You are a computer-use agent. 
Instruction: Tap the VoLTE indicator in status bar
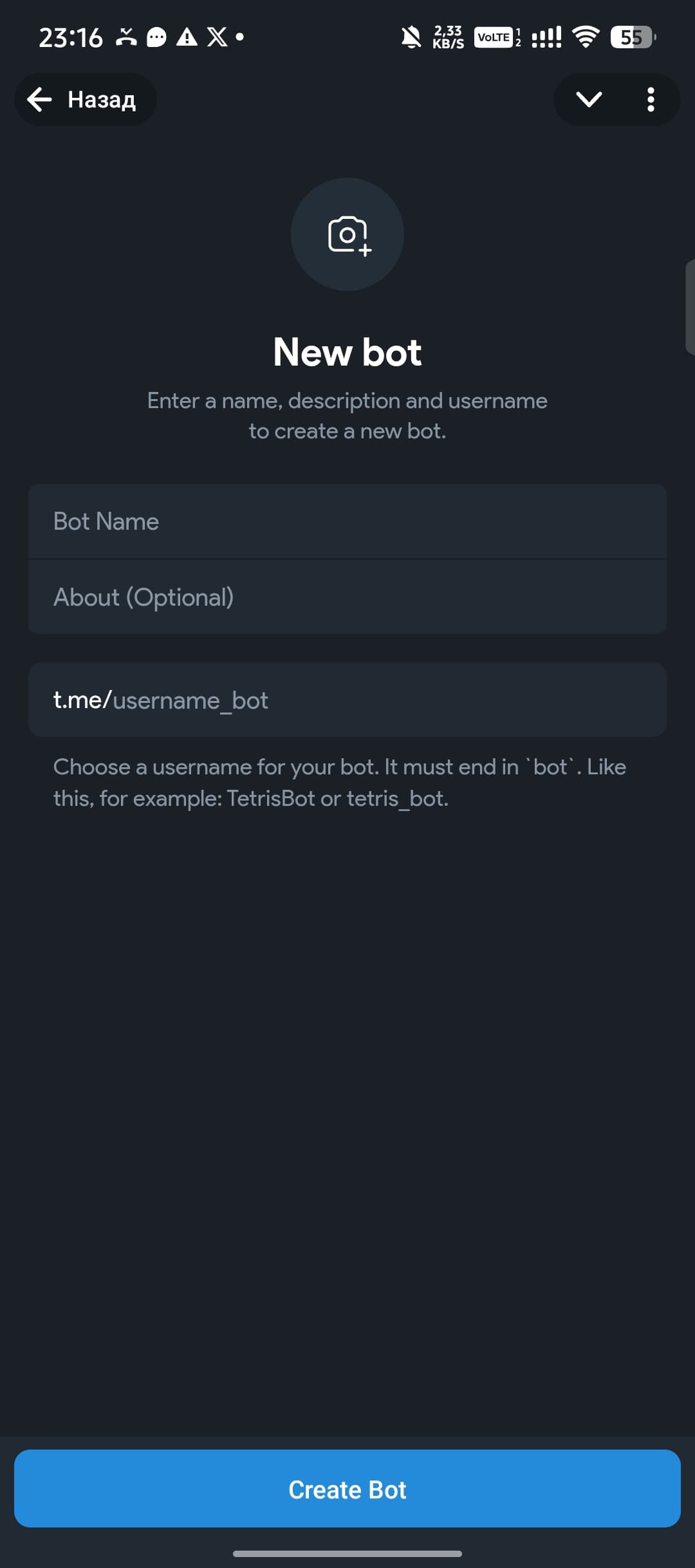[494, 37]
